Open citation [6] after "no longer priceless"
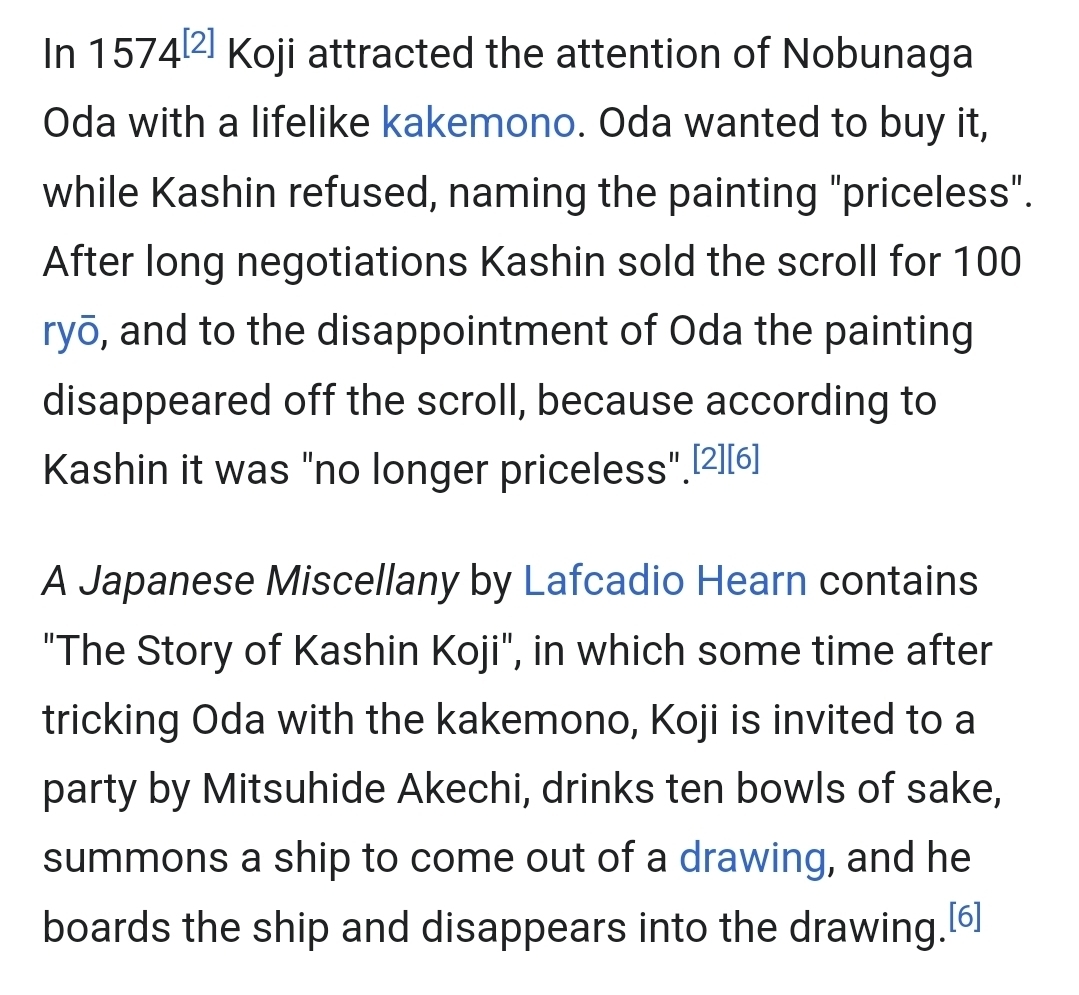This screenshot has height=995, width=1079. pyautogui.click(x=744, y=460)
